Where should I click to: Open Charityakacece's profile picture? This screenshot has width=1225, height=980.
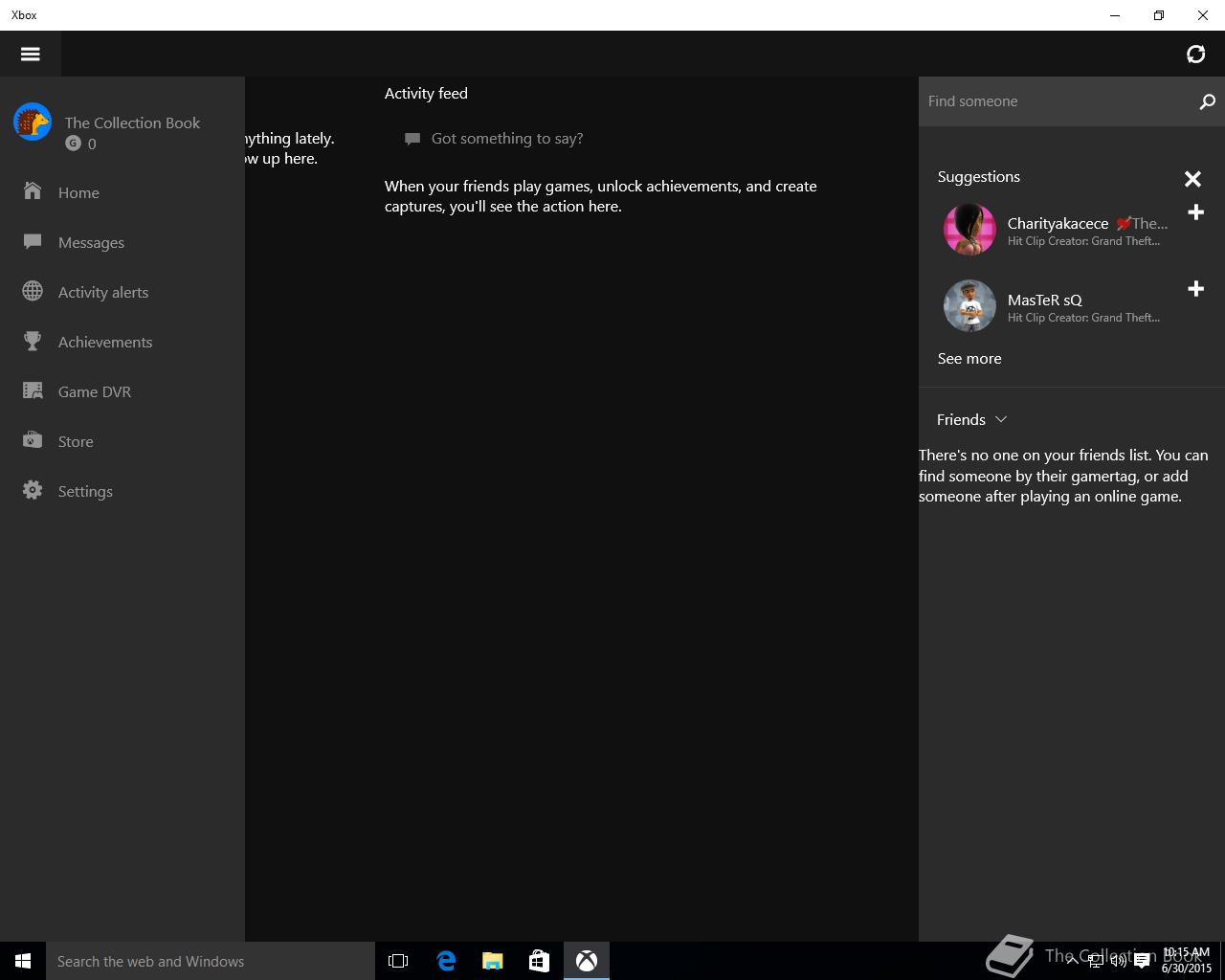click(x=969, y=230)
